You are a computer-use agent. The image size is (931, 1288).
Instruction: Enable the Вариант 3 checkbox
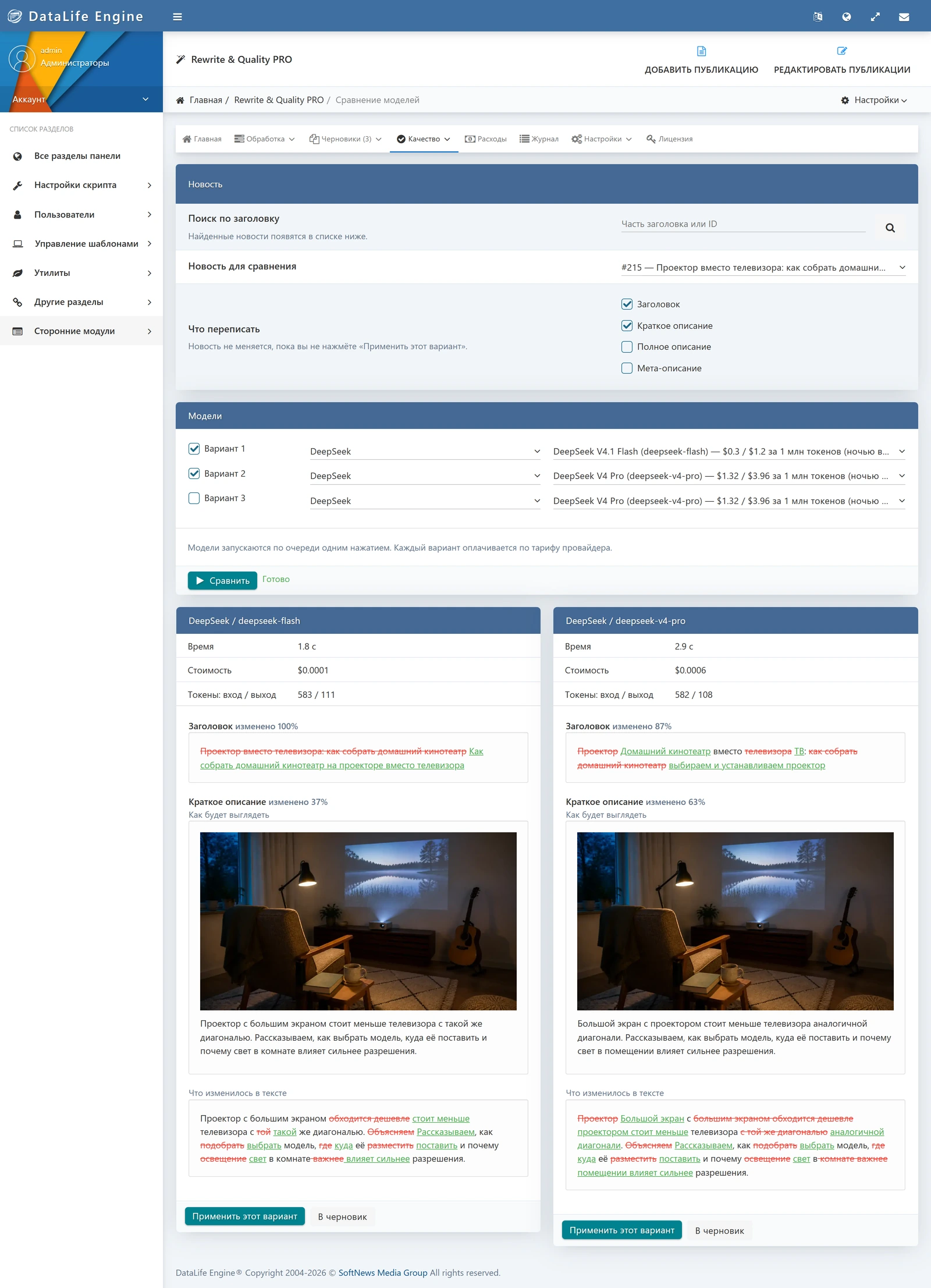click(x=194, y=498)
